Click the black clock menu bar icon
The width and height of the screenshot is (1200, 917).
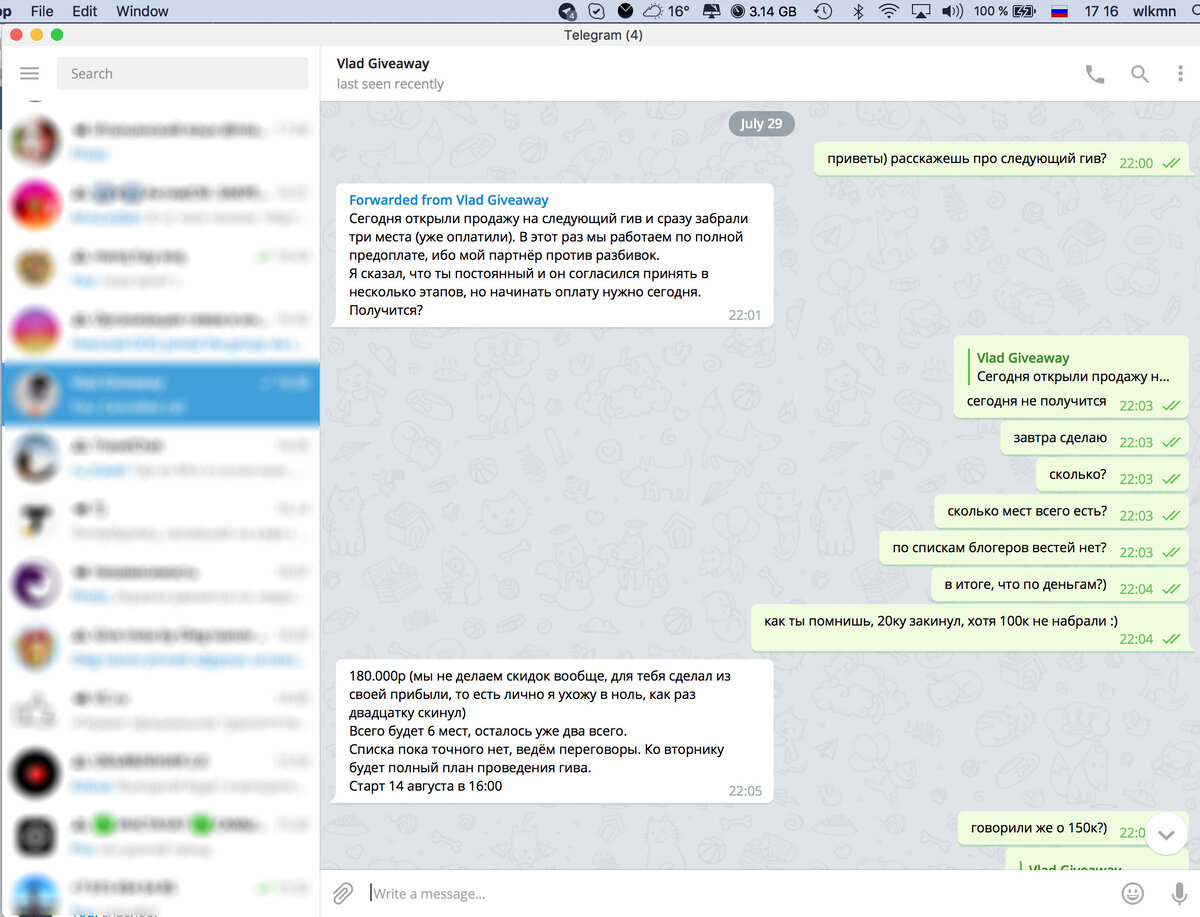(625, 11)
